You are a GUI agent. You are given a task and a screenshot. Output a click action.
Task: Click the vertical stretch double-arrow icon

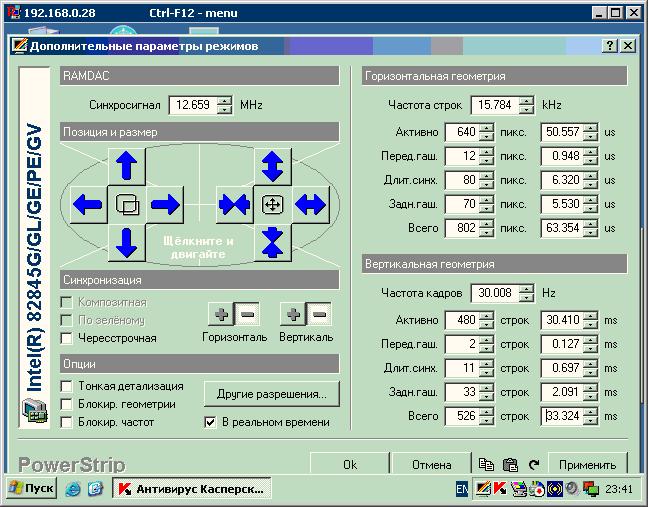click(x=272, y=166)
